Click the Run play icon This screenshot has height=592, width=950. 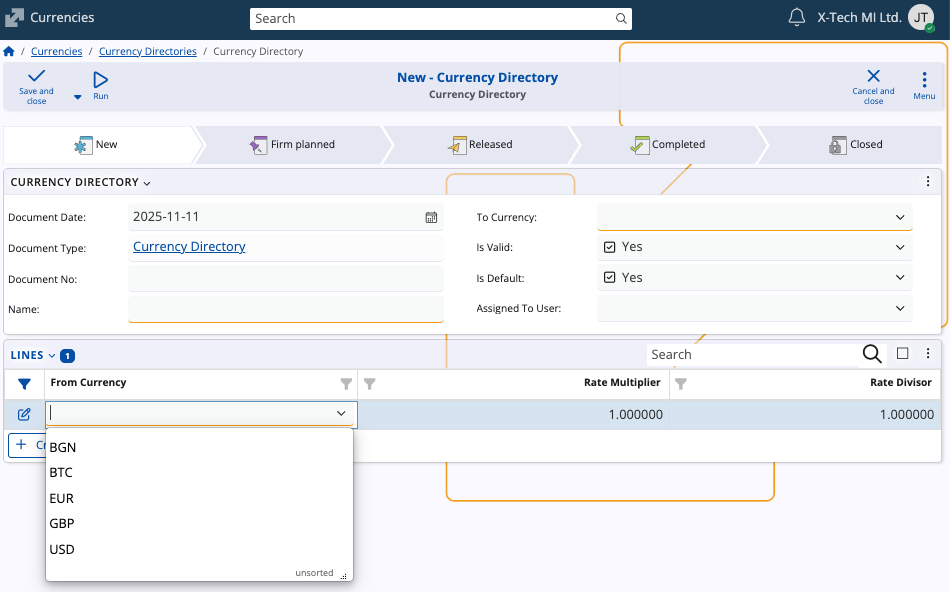(101, 80)
